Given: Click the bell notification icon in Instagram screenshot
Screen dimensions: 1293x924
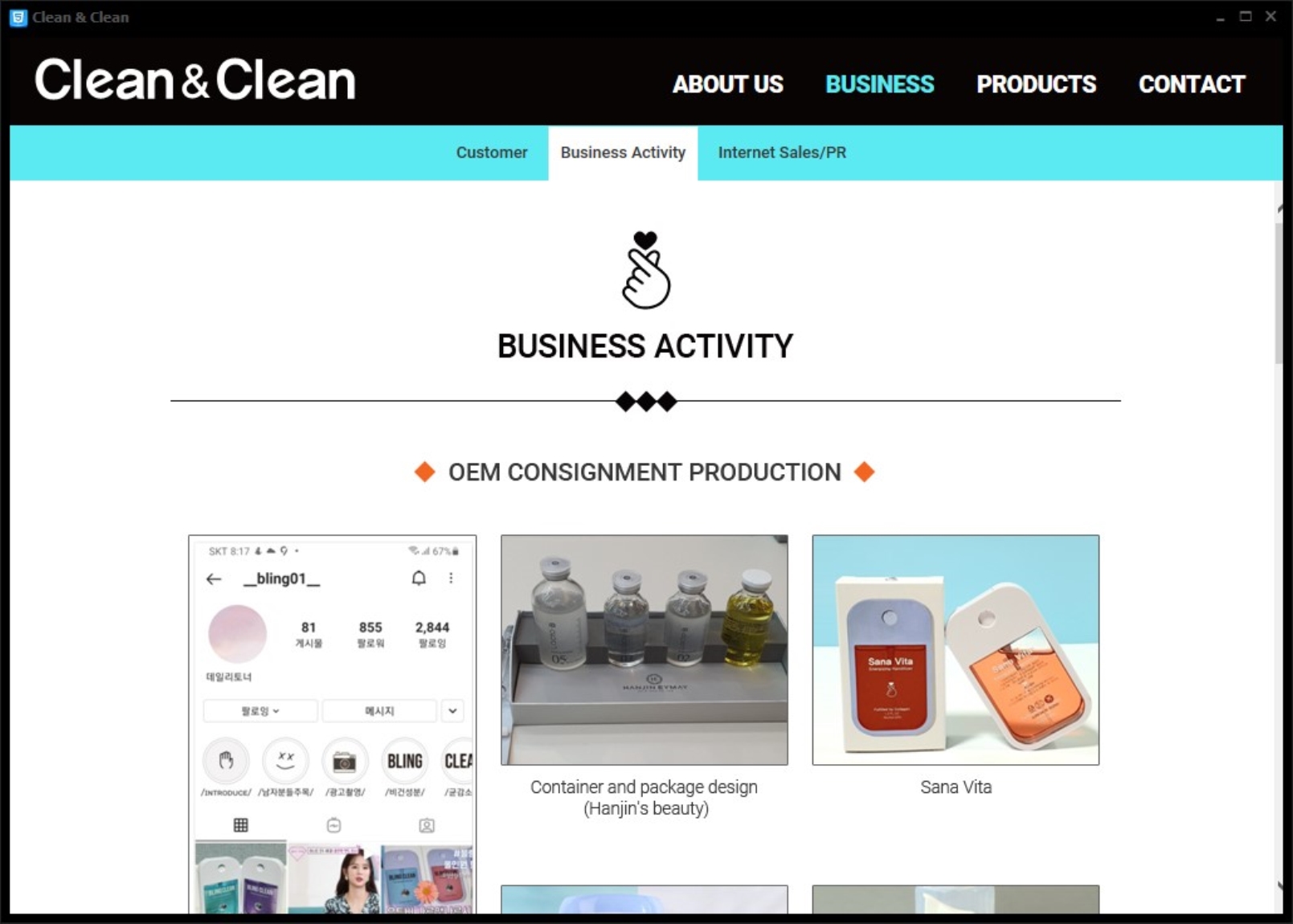Looking at the screenshot, I should [x=419, y=579].
